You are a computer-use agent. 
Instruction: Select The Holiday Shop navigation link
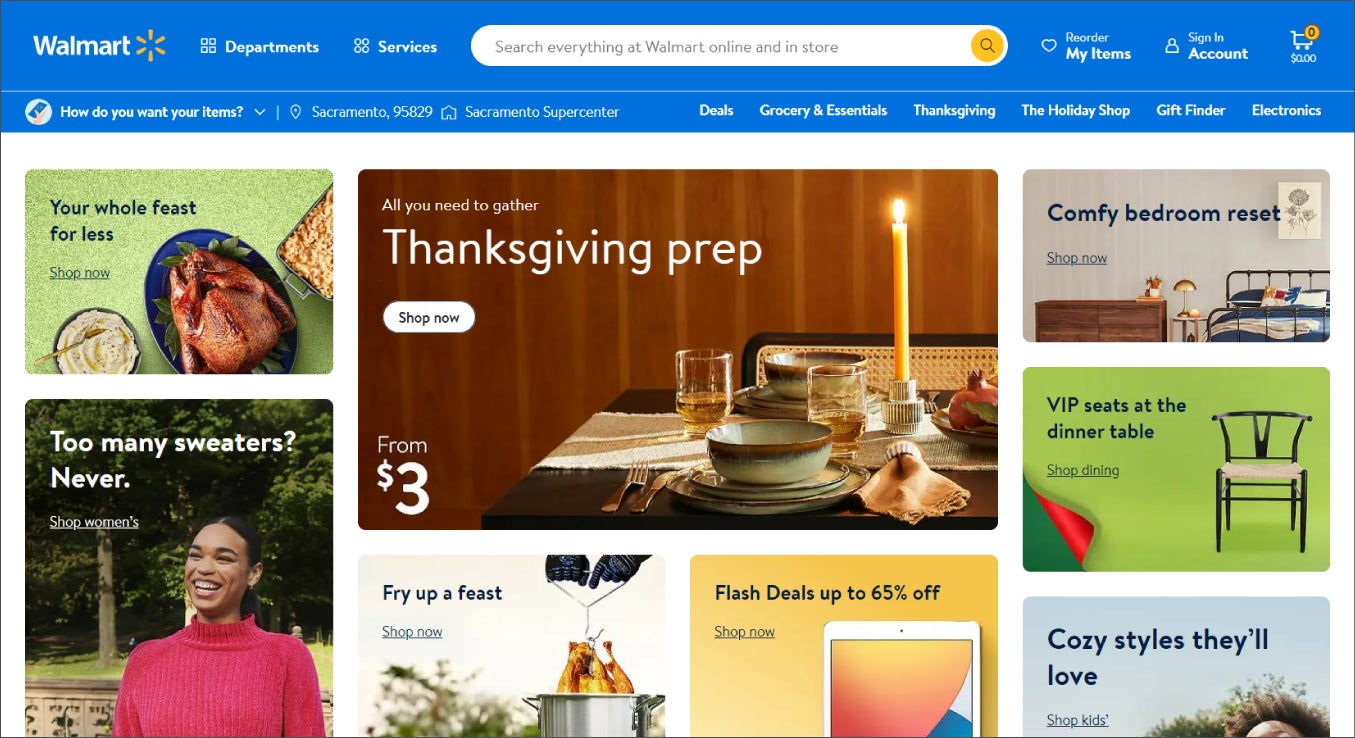pos(1075,111)
